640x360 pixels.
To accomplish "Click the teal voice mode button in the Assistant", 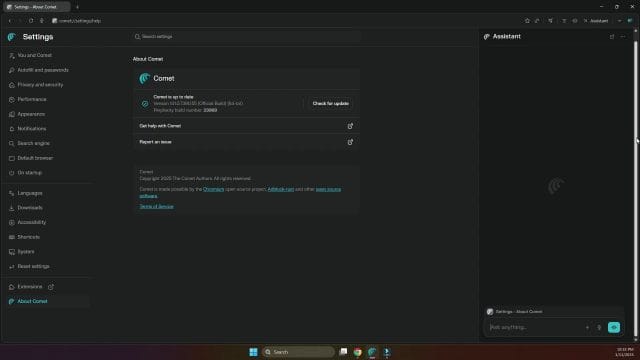I will (613, 327).
